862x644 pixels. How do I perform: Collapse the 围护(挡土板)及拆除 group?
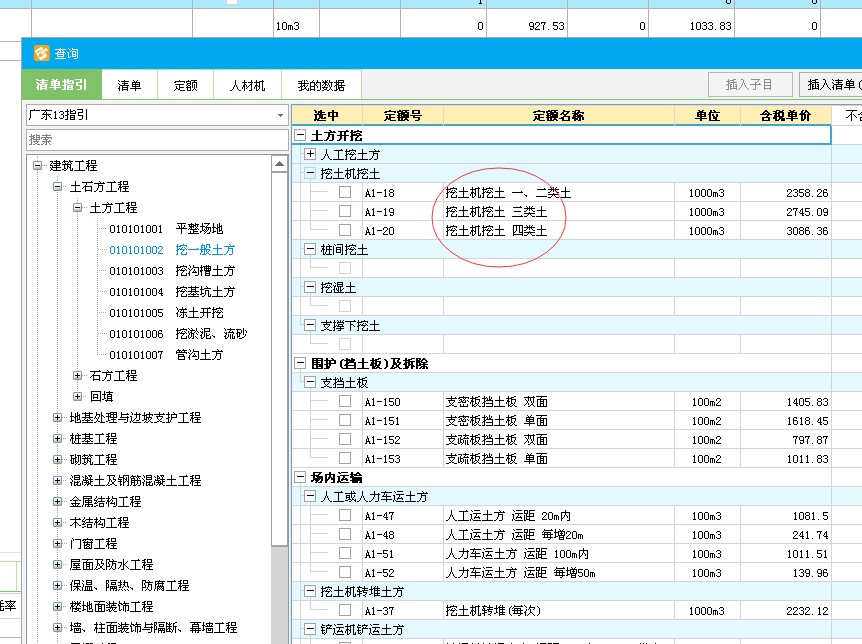pyautogui.click(x=300, y=363)
